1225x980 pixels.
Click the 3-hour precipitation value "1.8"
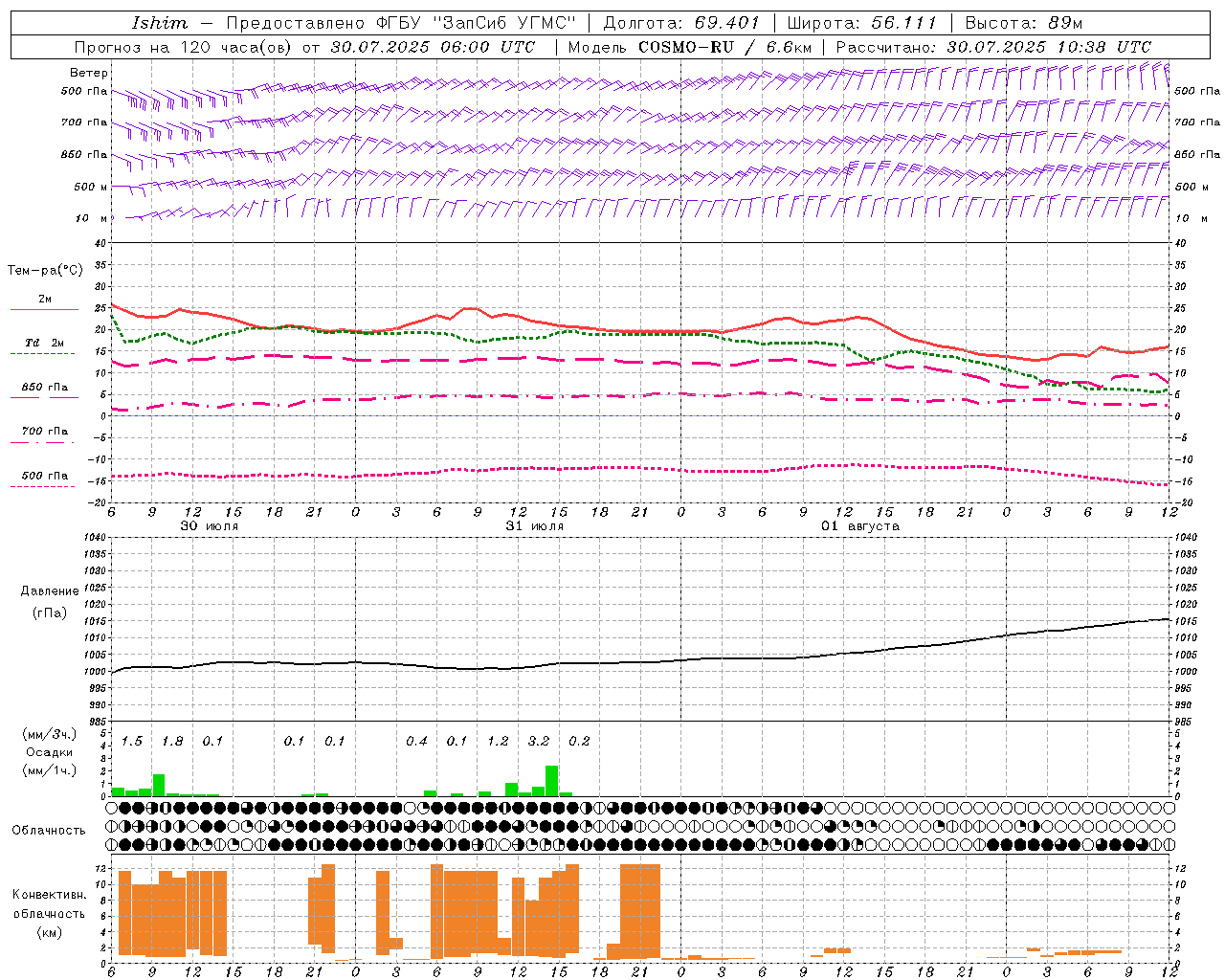click(172, 742)
